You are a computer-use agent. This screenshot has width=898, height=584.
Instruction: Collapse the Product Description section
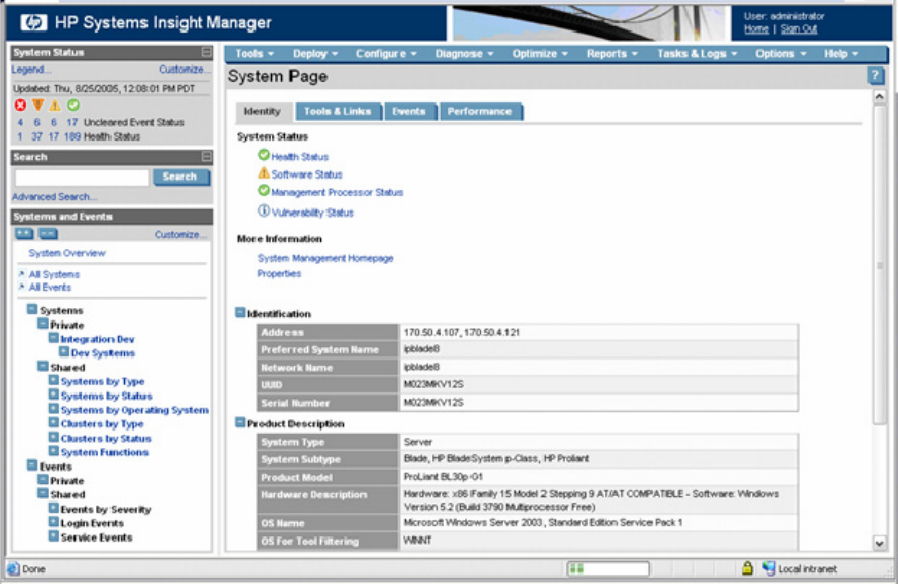(241, 423)
